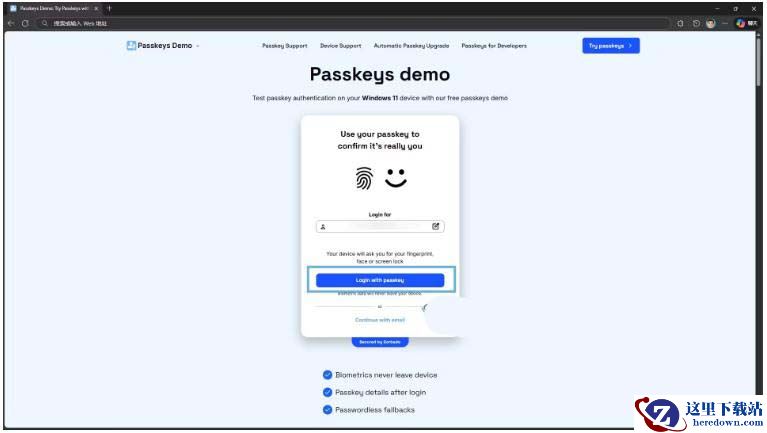
Task: Click the checkmark beside Passwordless fallbacks
Action: pyautogui.click(x=327, y=409)
